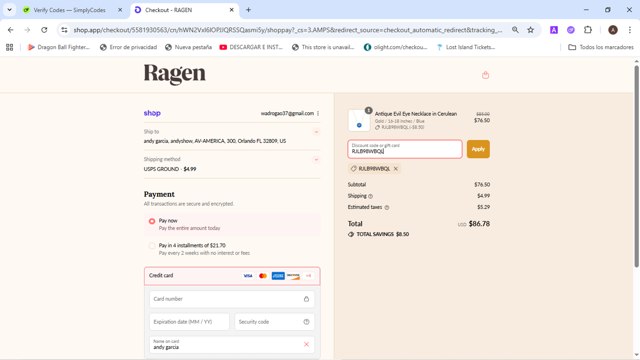Open the apps grid in bookmarks bar
This screenshot has width=640, height=360.
click(9, 47)
